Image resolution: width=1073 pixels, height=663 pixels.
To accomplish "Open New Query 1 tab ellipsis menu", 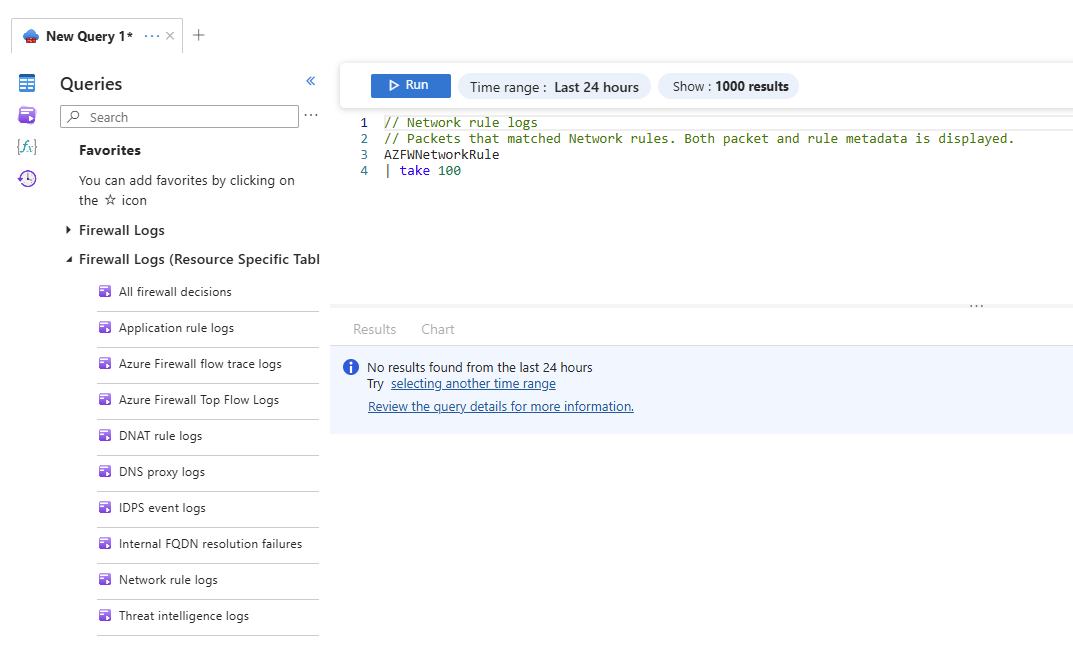I will click(x=152, y=36).
